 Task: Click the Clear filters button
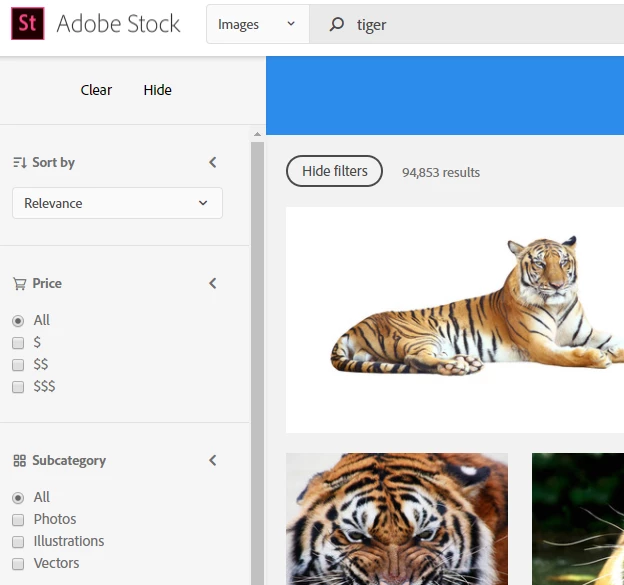coord(96,90)
